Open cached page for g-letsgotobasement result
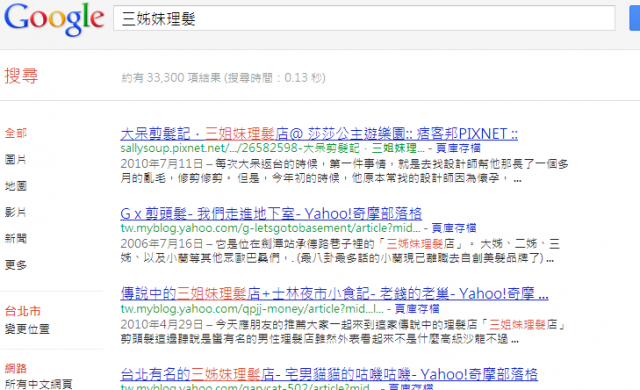640x390 pixels. point(454,228)
